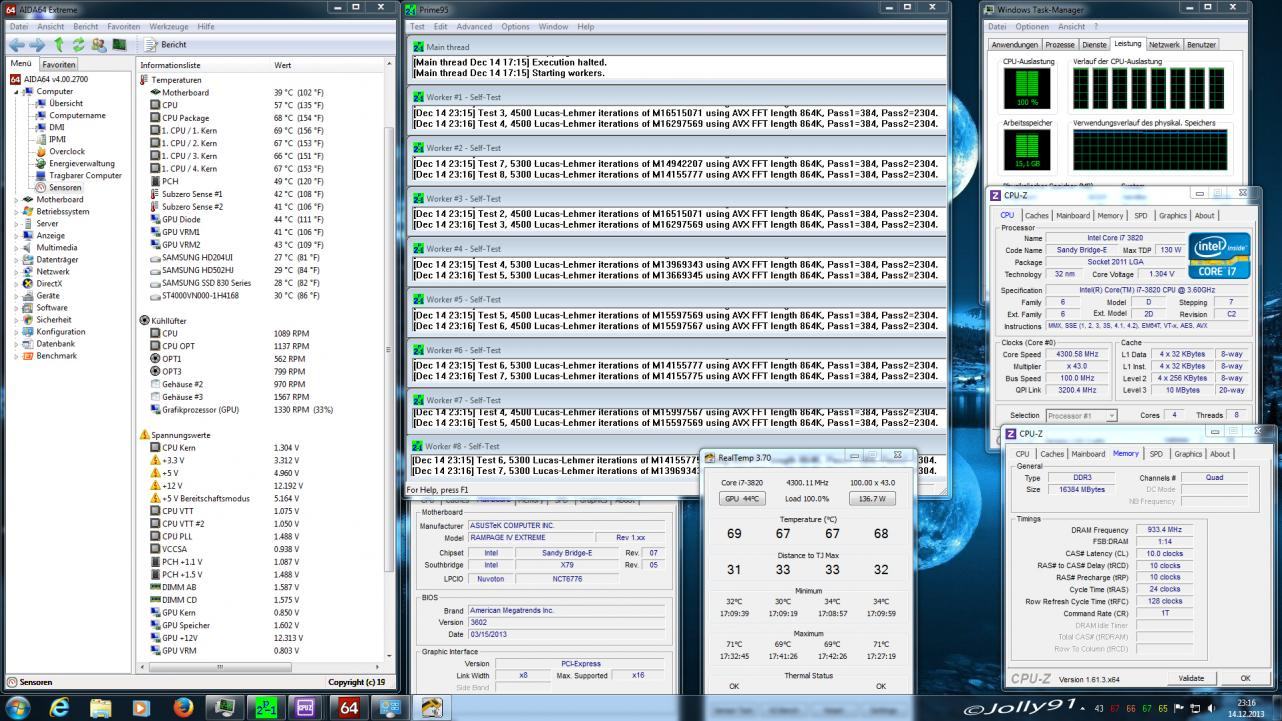Click the Worker #1 Self-Test title bar
1282x721 pixels.
coord(677,97)
